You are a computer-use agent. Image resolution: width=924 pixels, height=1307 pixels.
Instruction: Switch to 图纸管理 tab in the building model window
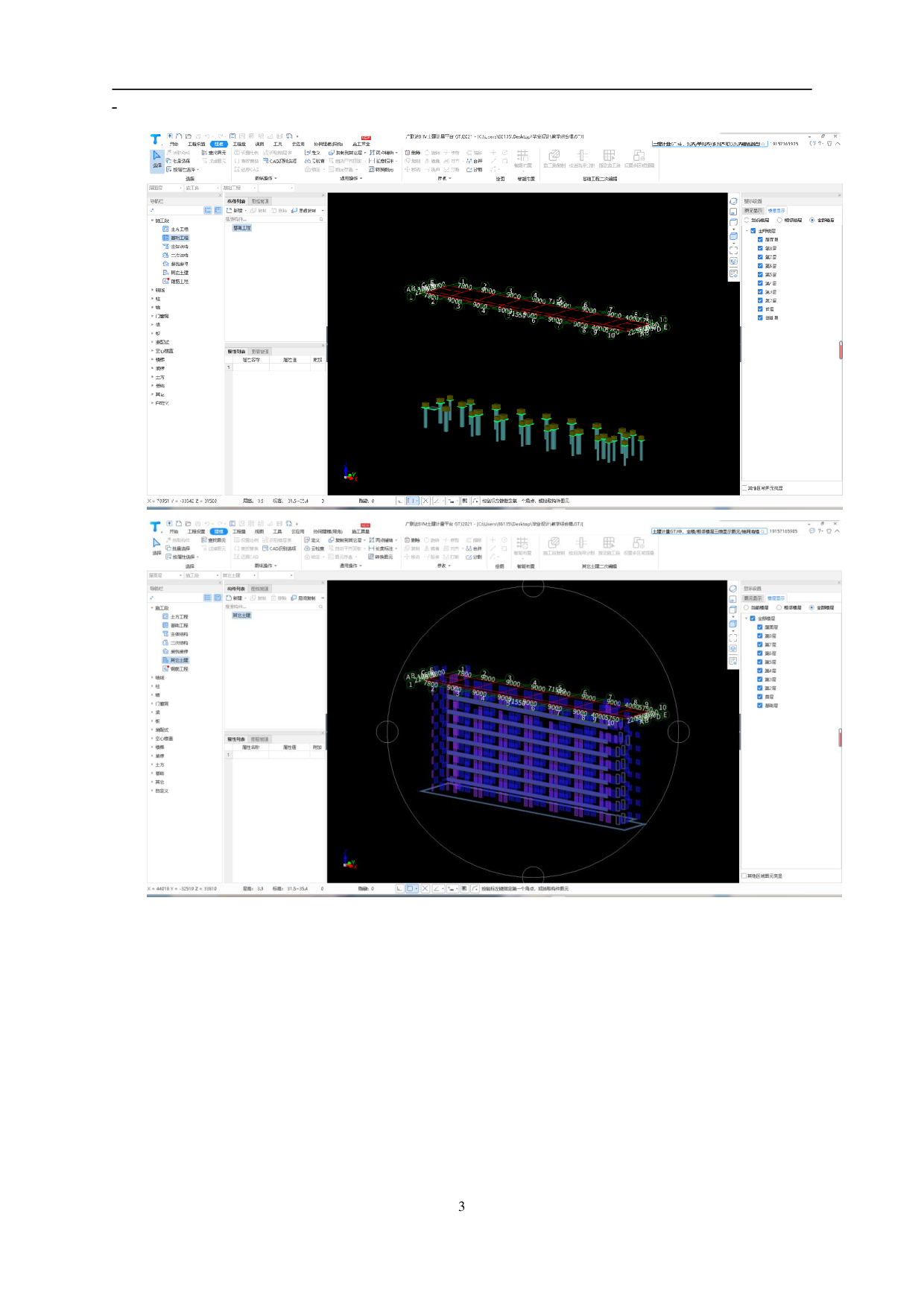259,589
